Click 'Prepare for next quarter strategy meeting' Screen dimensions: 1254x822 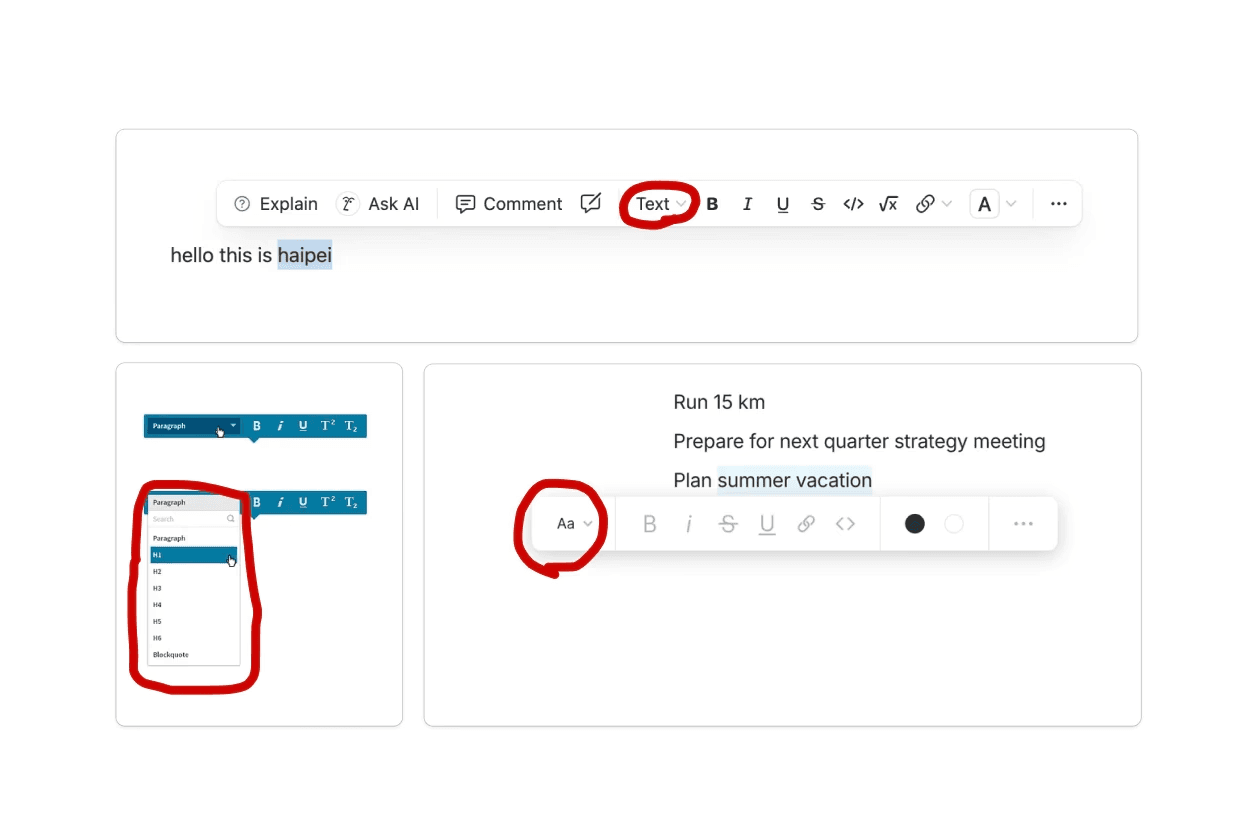point(859,442)
